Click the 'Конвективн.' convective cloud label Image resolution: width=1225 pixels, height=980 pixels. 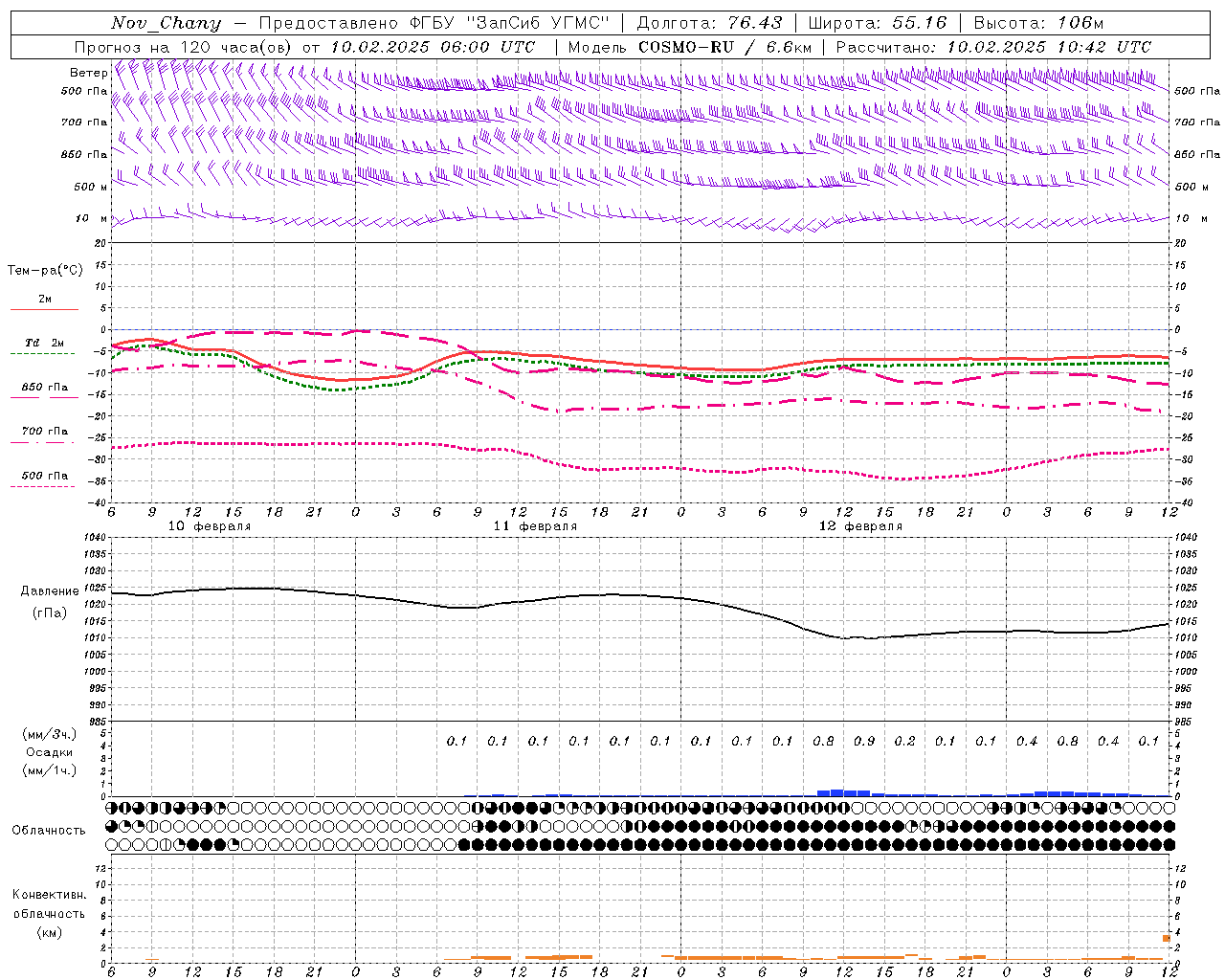(x=49, y=895)
